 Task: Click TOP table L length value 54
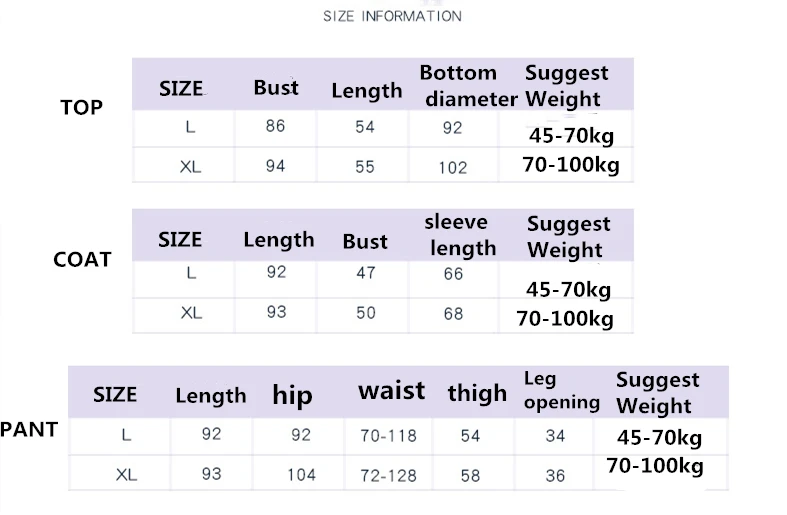365,126
